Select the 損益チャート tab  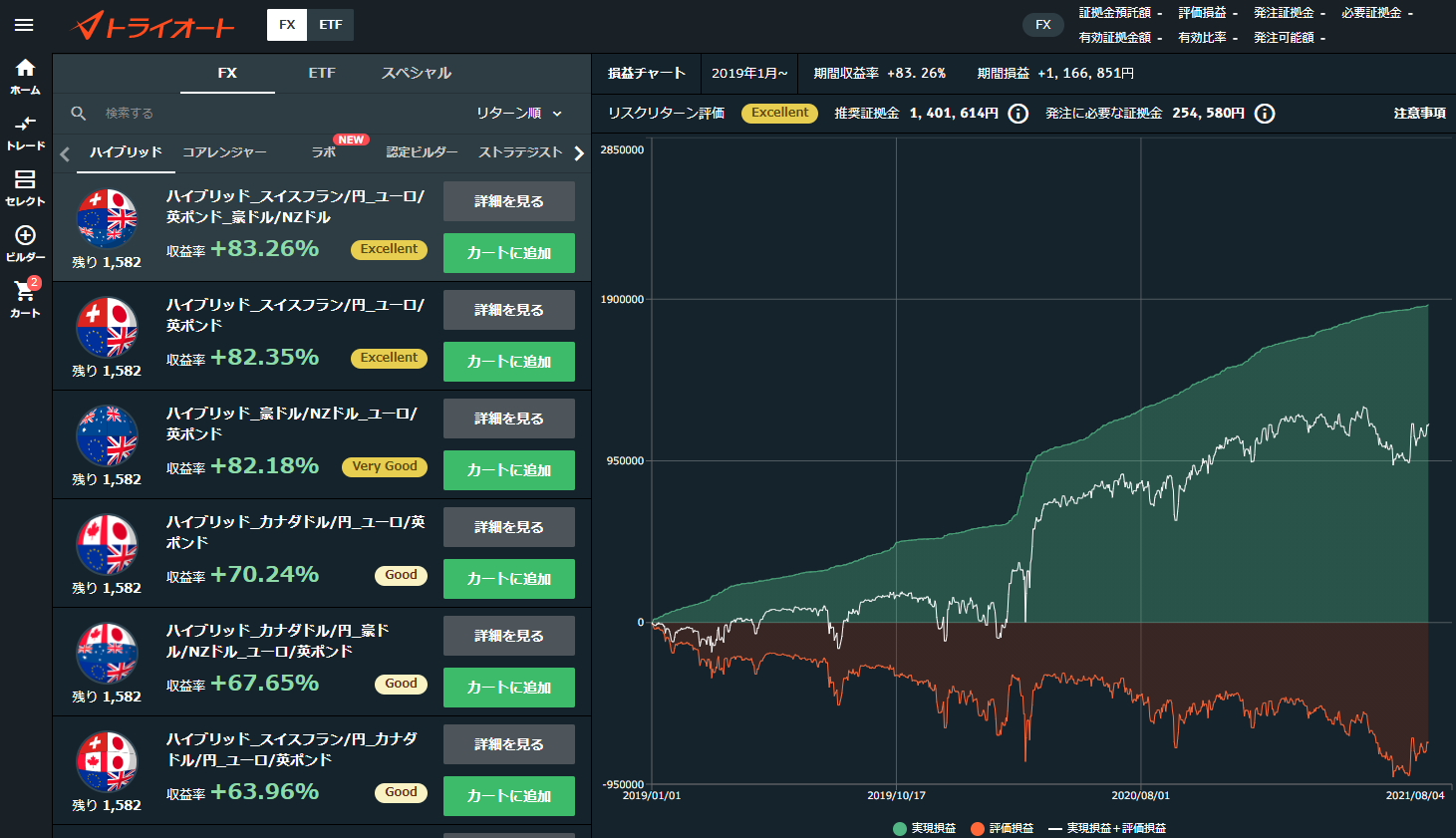pyautogui.click(x=647, y=74)
